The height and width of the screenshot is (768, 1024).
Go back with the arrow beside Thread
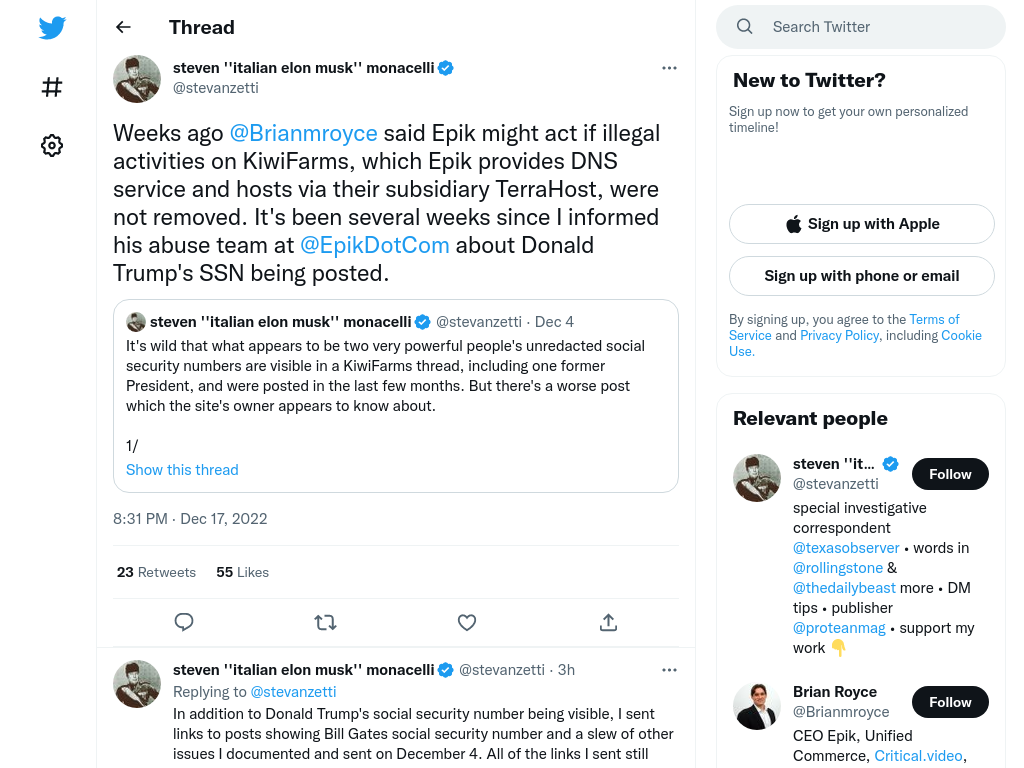pos(123,27)
